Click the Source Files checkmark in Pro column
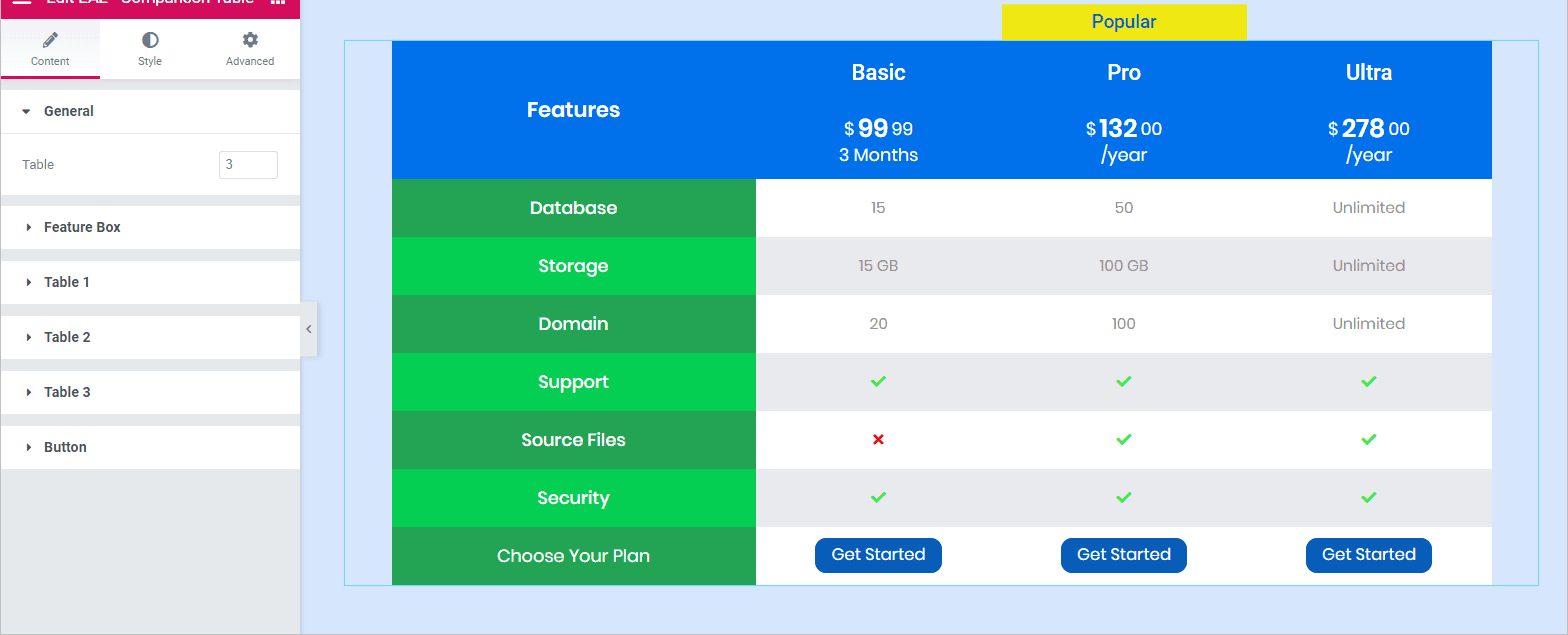 coord(1124,440)
